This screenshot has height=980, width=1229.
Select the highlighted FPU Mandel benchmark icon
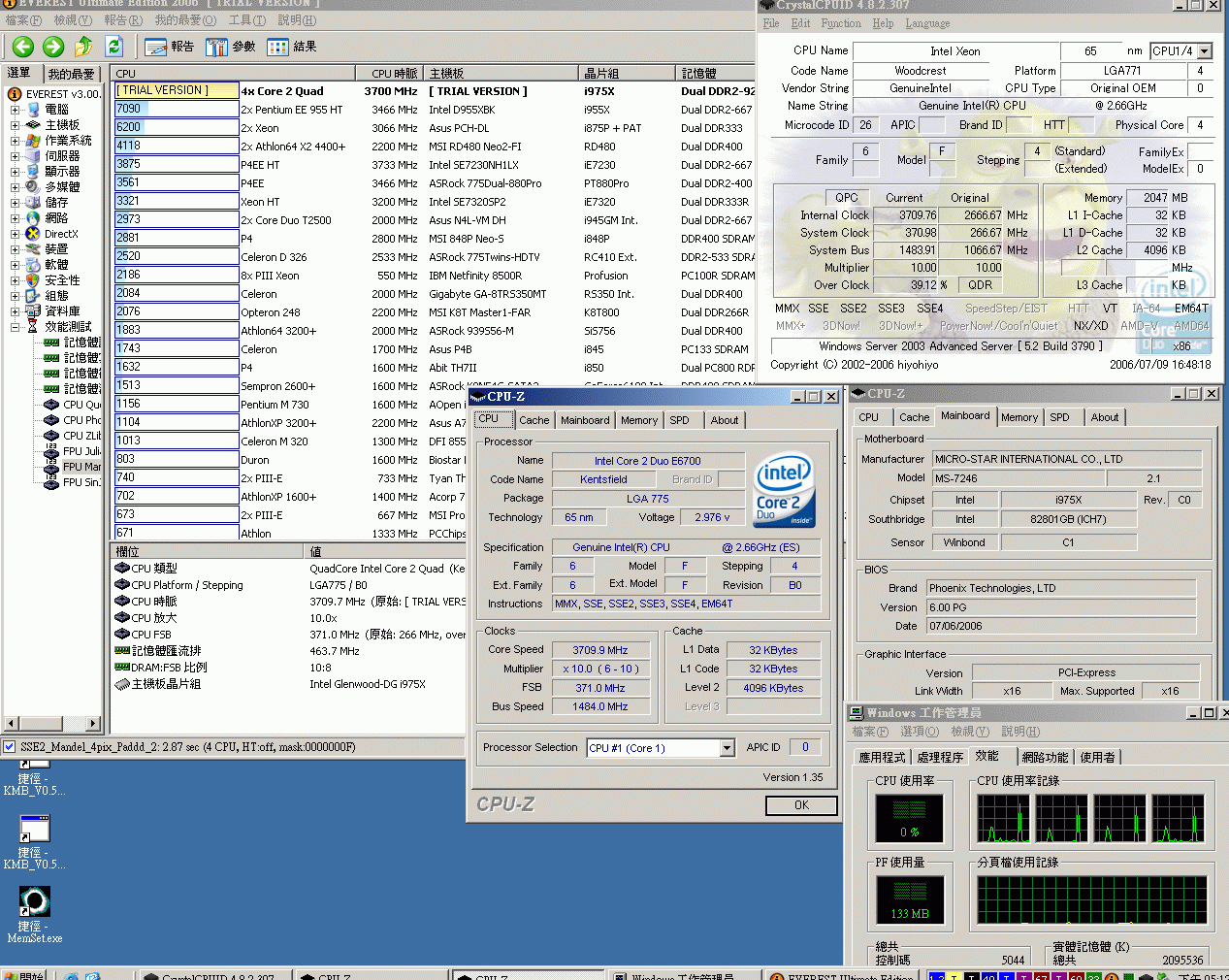click(x=52, y=467)
